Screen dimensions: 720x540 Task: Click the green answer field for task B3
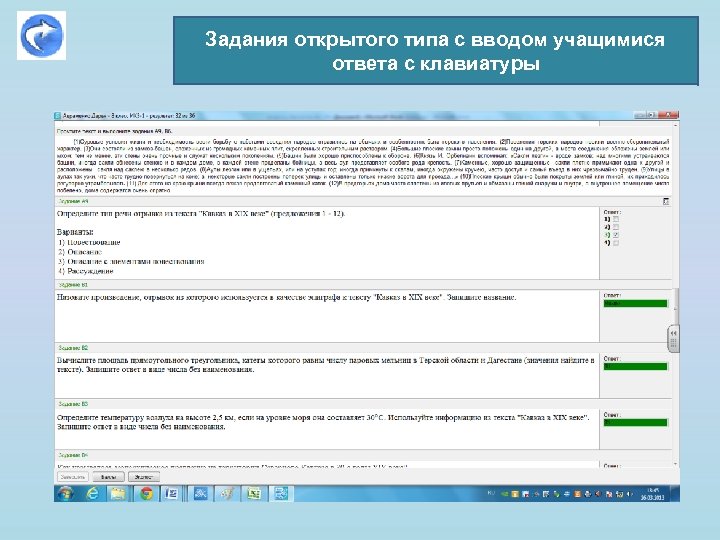click(635, 422)
